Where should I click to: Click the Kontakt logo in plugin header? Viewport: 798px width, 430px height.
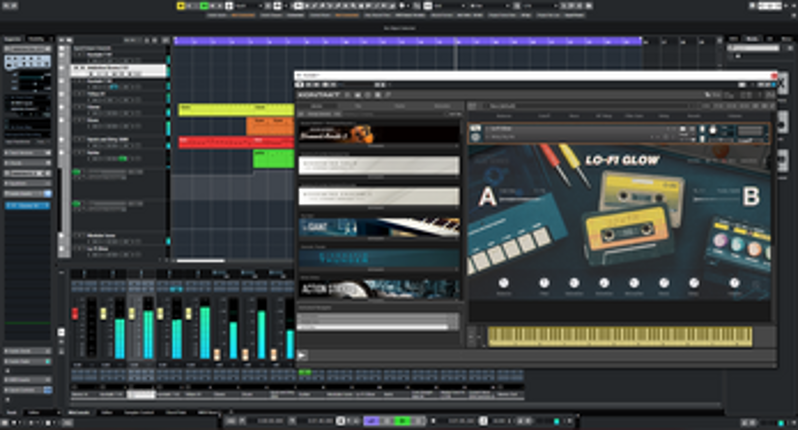pyautogui.click(x=319, y=95)
